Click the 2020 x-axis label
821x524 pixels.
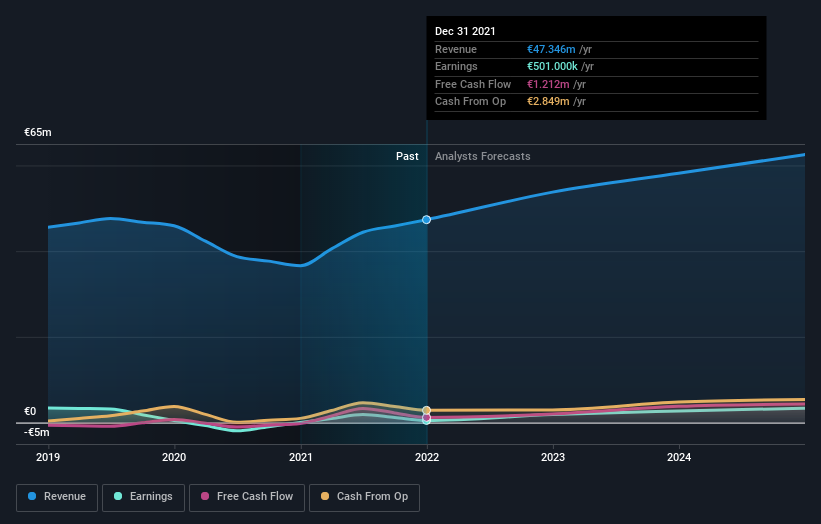(174, 457)
